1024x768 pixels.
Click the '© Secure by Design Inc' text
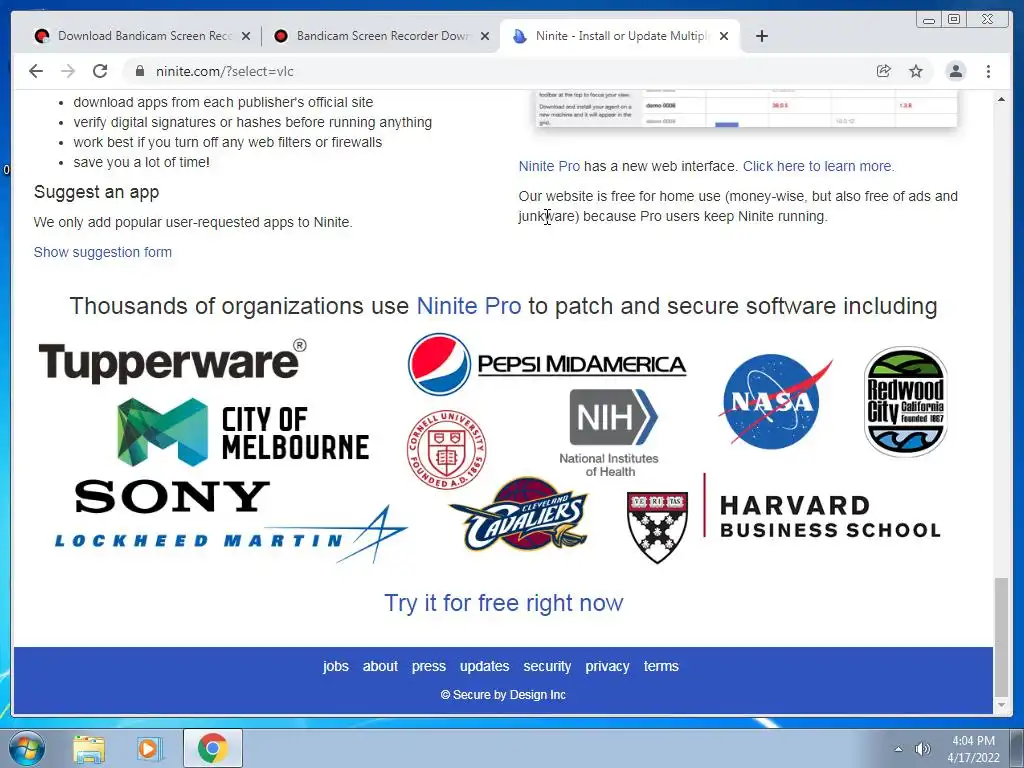503,695
